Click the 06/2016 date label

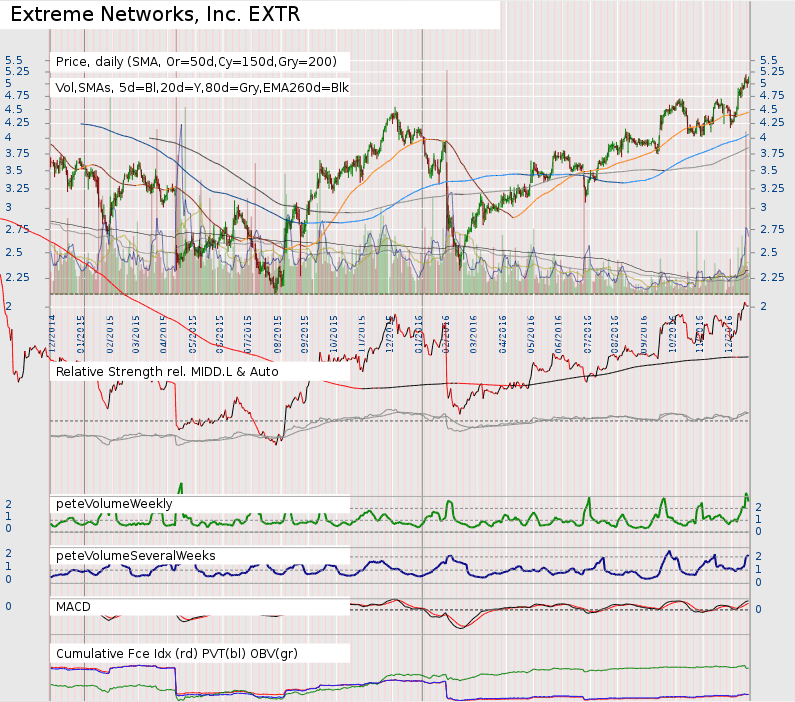pos(558,335)
